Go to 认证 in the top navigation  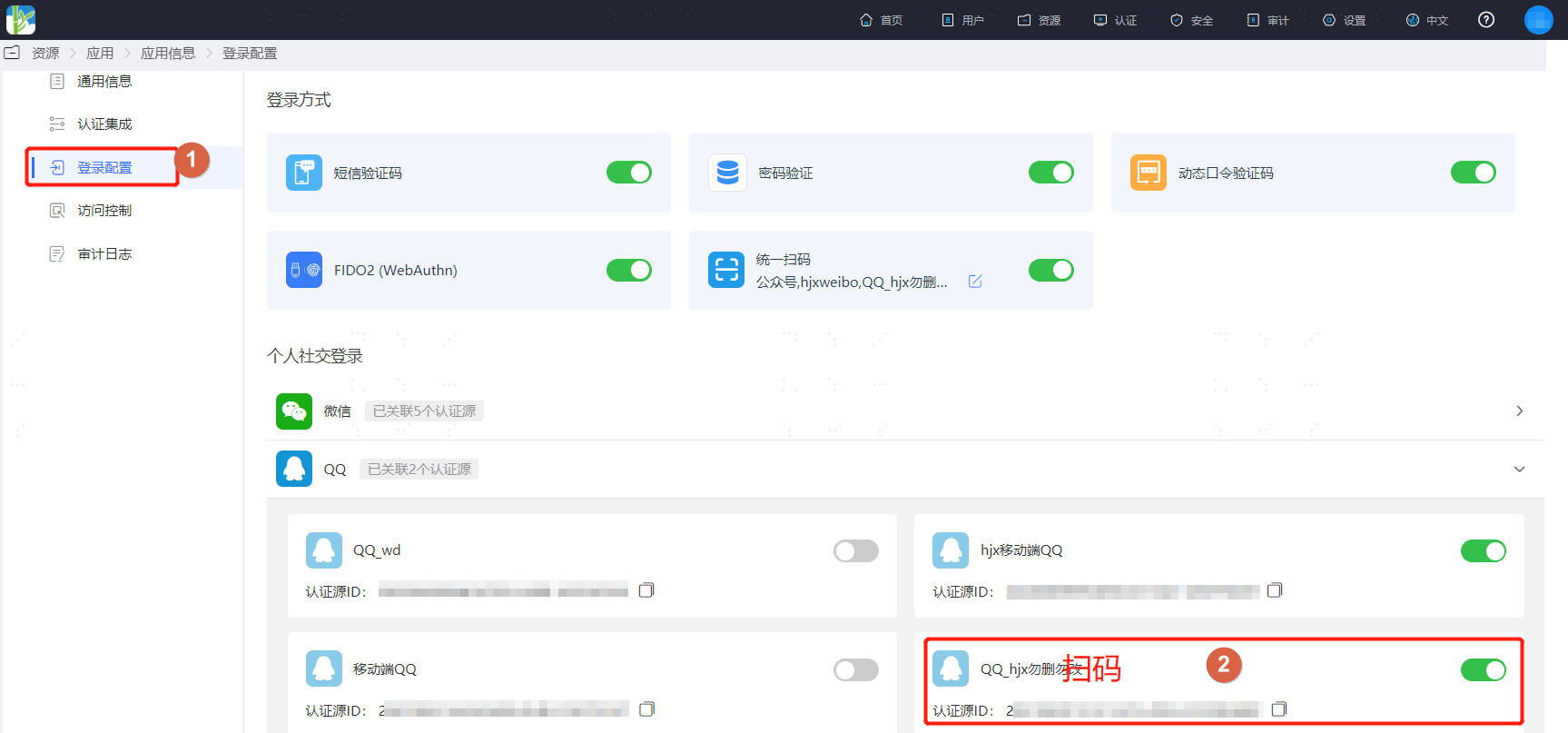tap(1115, 20)
